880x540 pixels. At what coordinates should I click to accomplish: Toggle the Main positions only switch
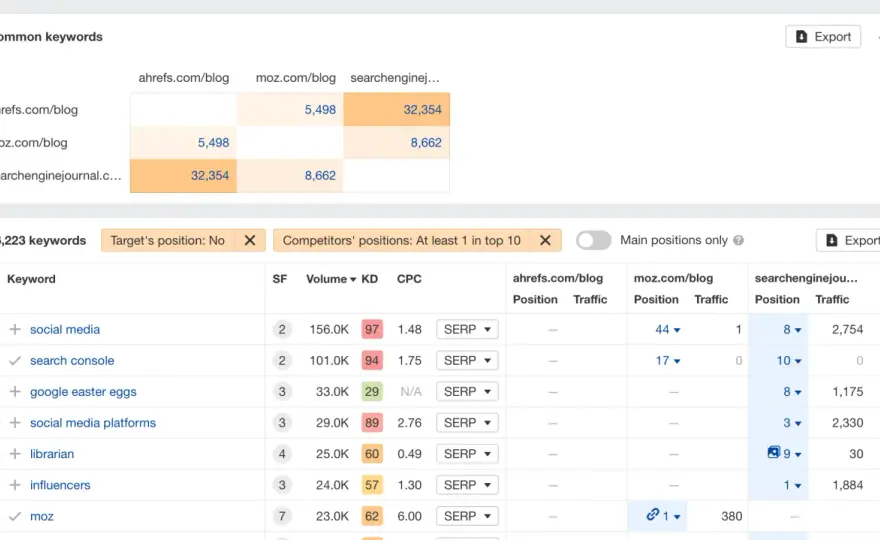[593, 240]
